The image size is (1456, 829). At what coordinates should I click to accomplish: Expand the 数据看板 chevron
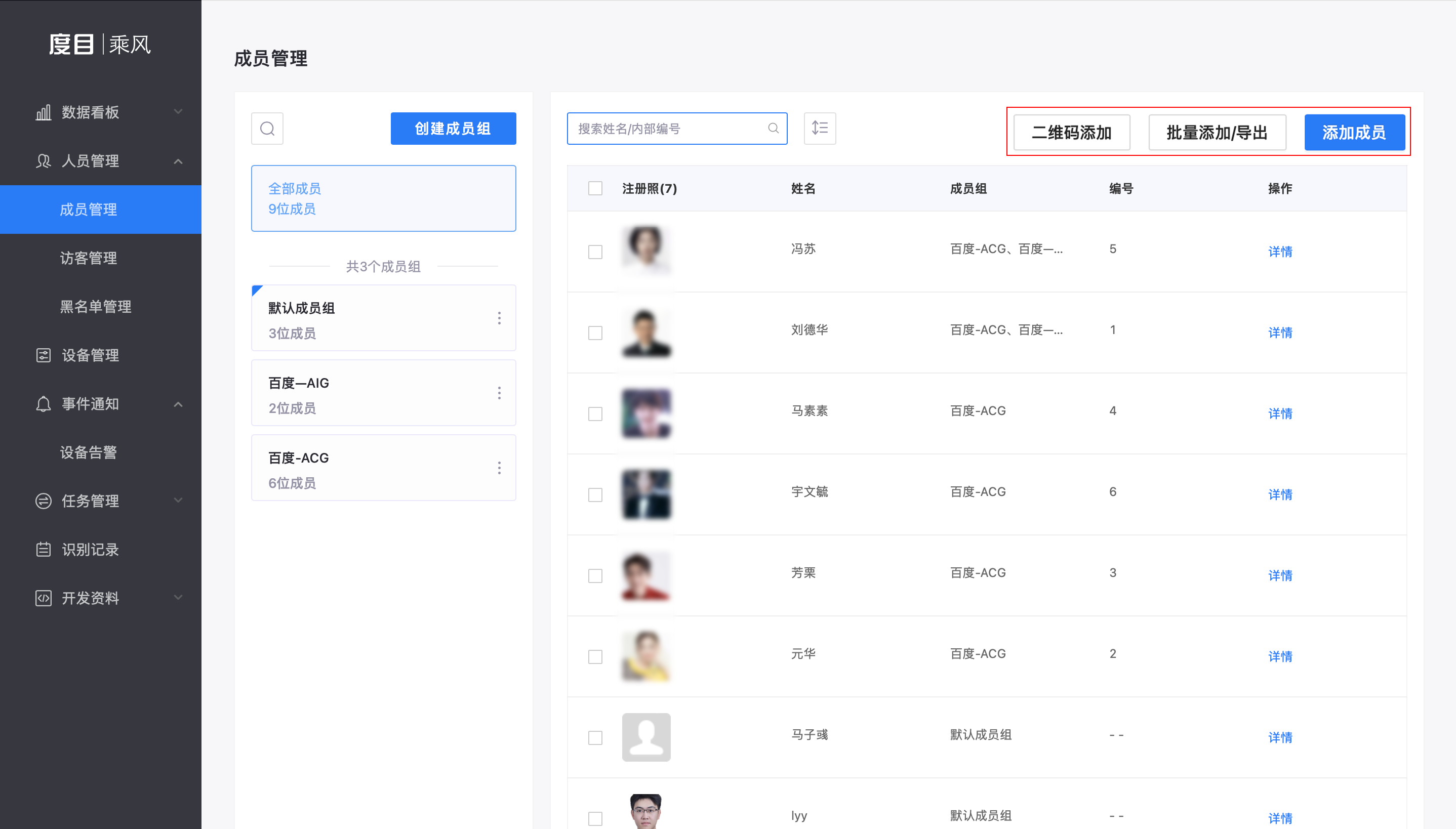click(178, 111)
